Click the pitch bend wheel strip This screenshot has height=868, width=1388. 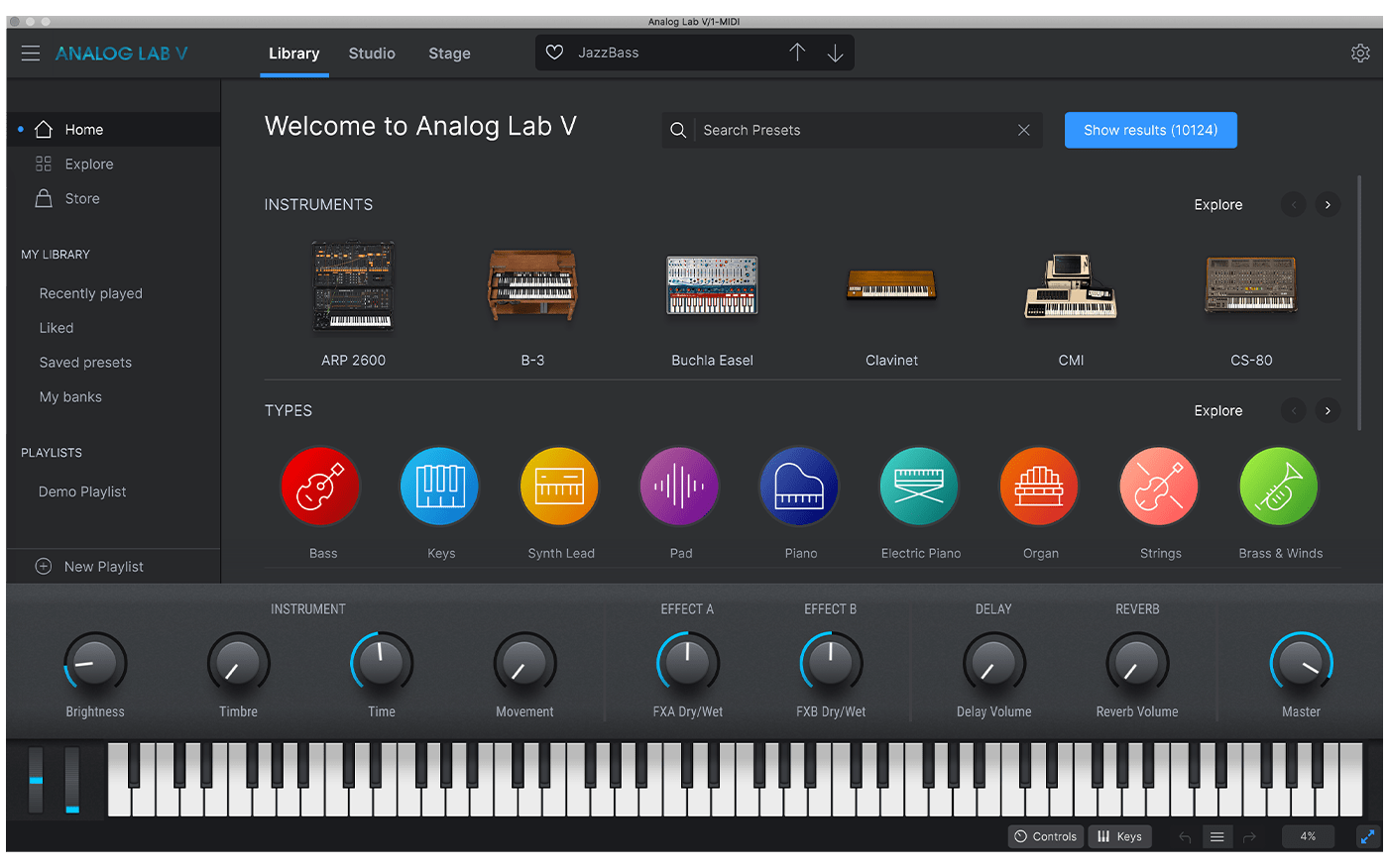[x=36, y=780]
